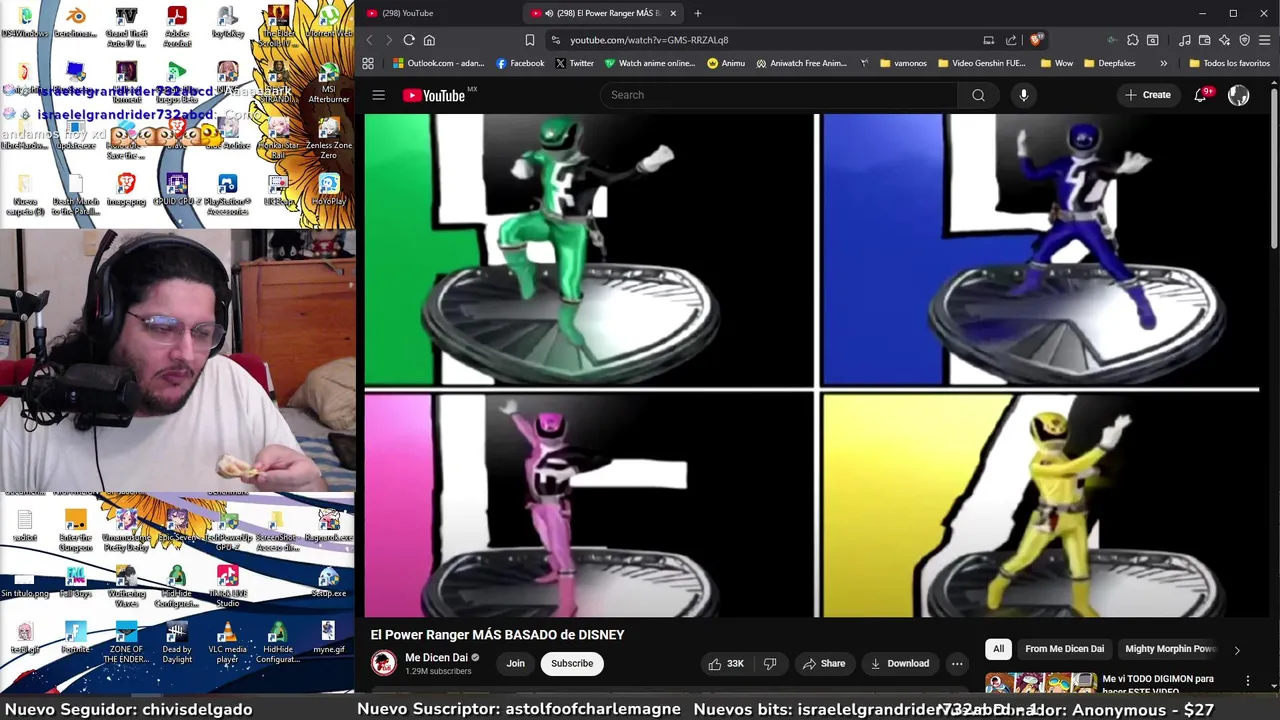Open Honkai Star Rail desktop shortcut
Screen dimensions: 1280x720
[x=278, y=139]
